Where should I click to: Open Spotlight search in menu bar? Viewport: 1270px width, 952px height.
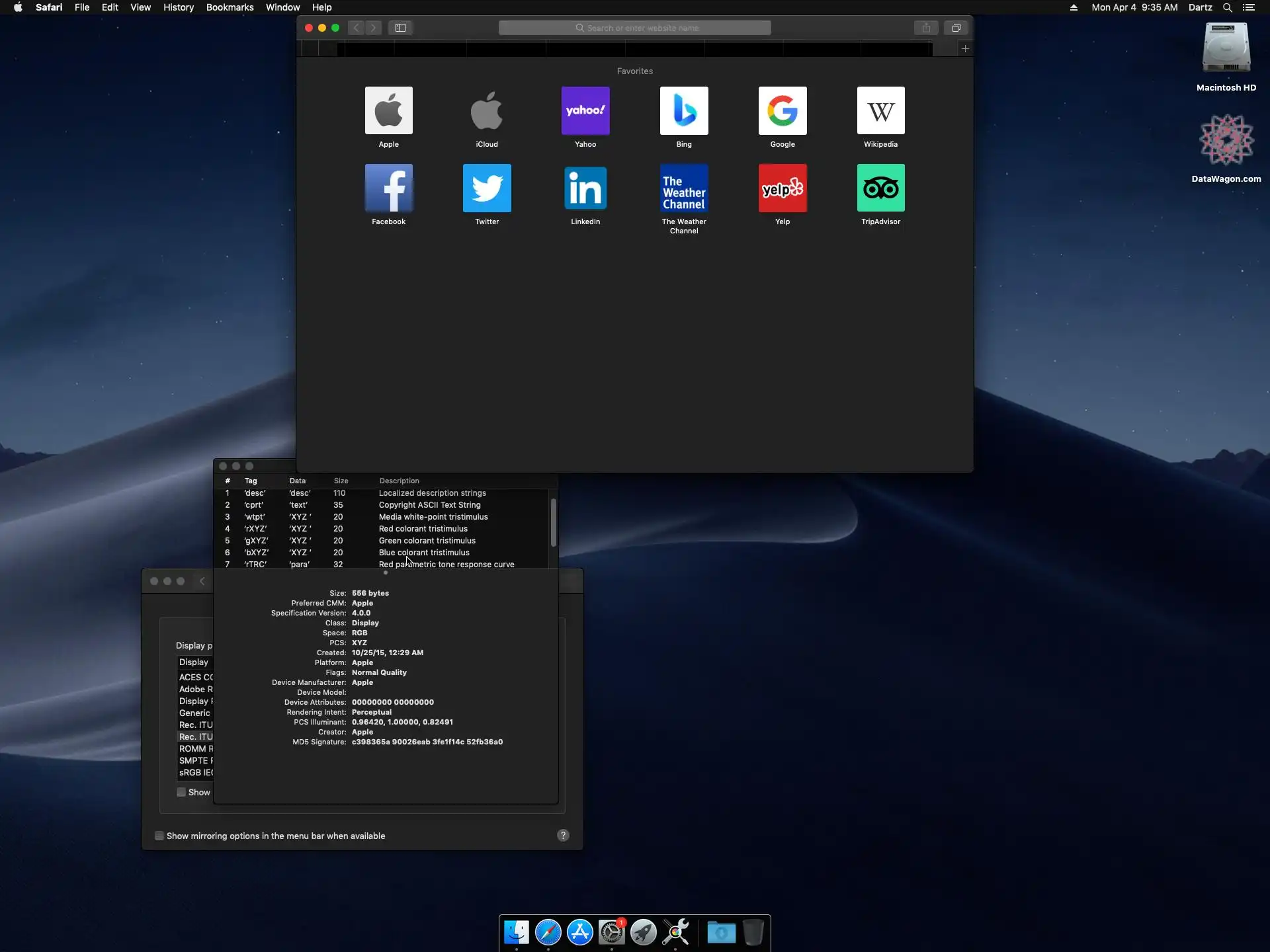(1227, 7)
